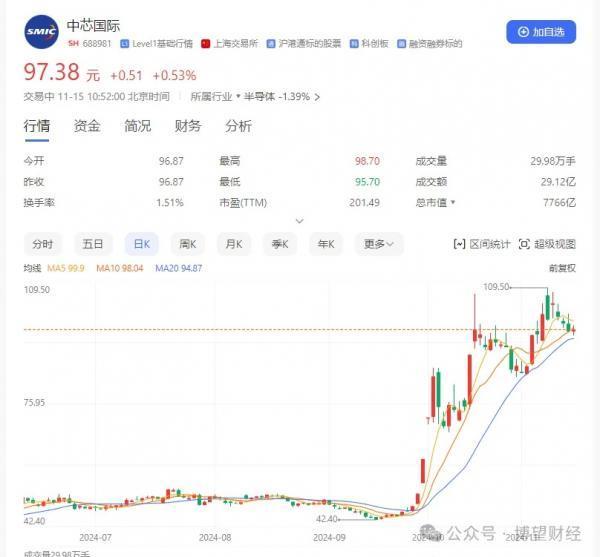The image size is (600, 557).
Task: Switch to the 行情 tab
Action: (x=37, y=126)
